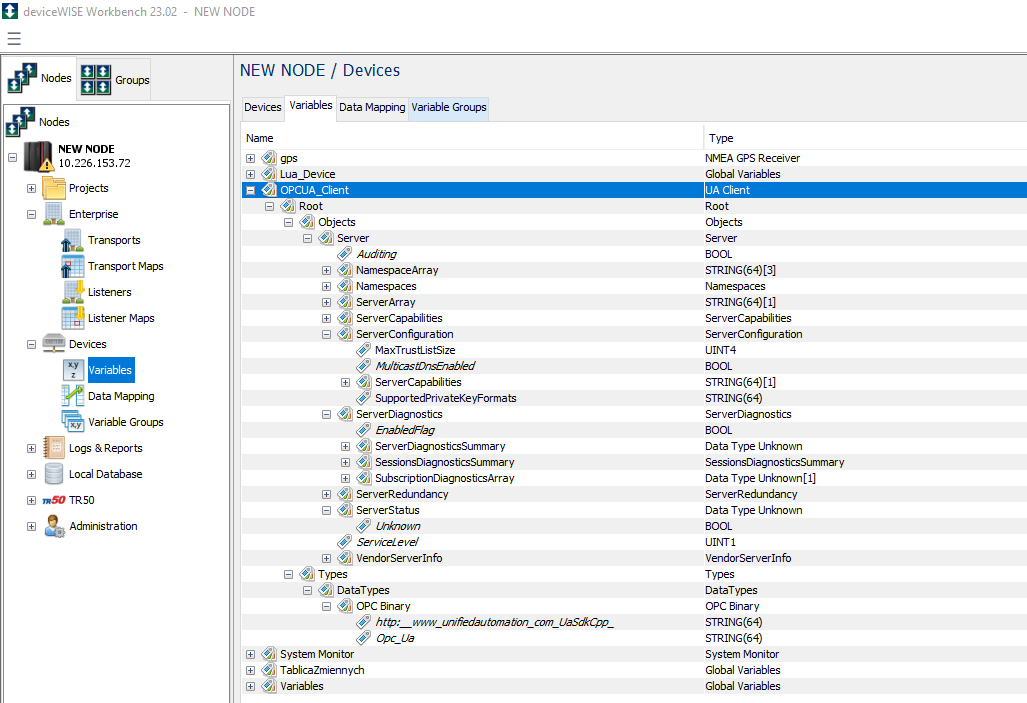This screenshot has width=1027, height=703.
Task: Open Administration in the sidebar
Action: coord(103,525)
